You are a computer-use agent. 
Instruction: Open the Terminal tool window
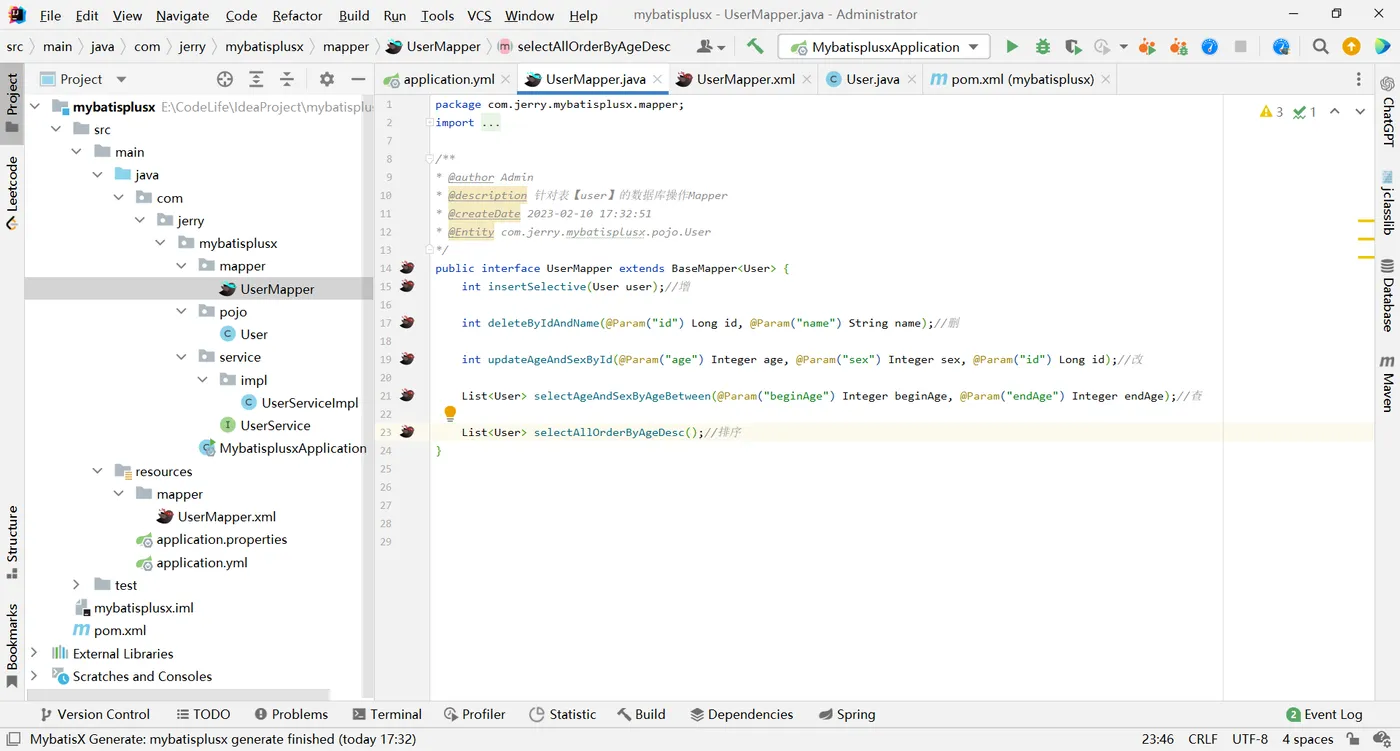pos(387,714)
